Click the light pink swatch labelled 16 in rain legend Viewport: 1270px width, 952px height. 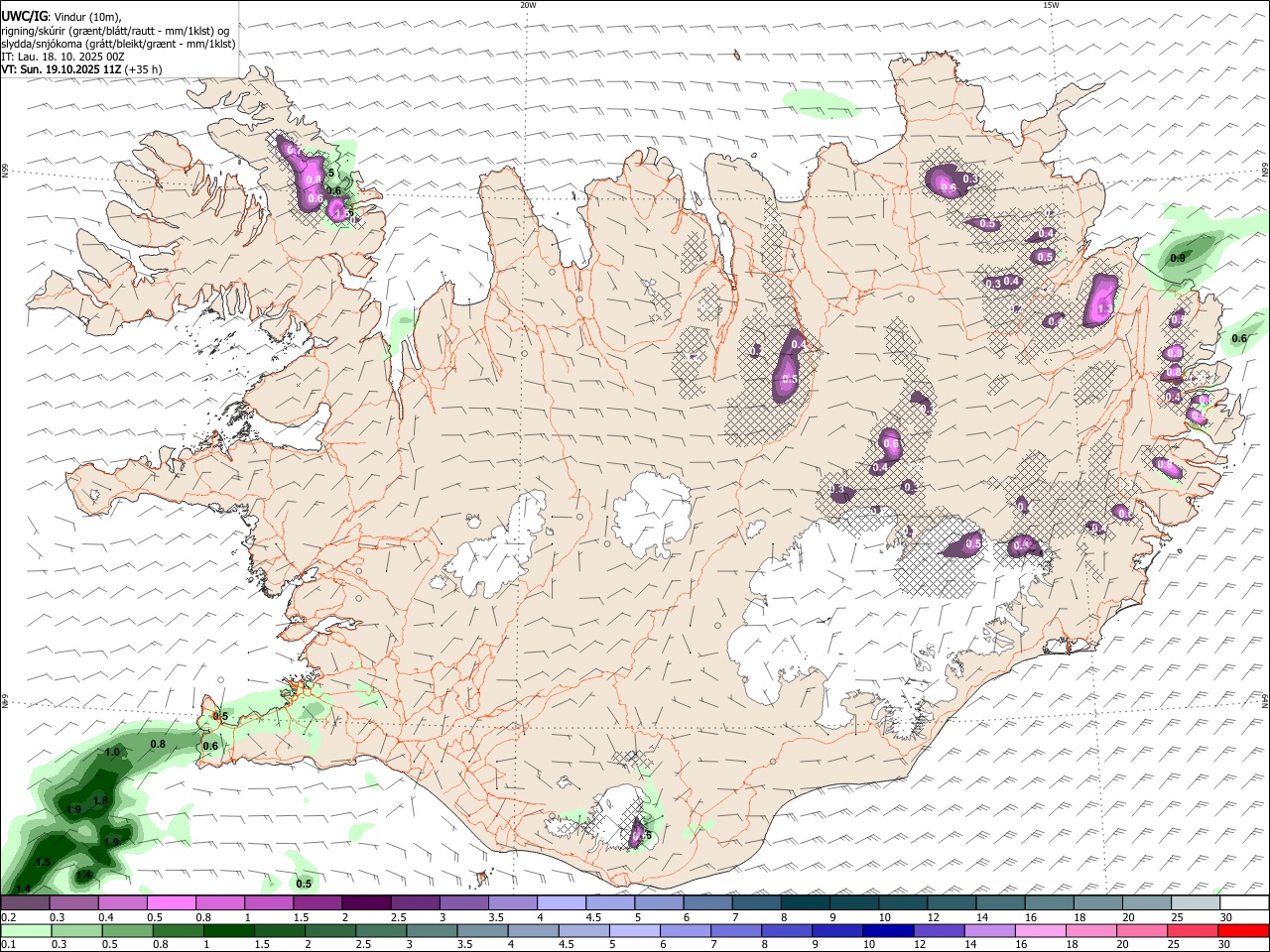coord(1040,931)
